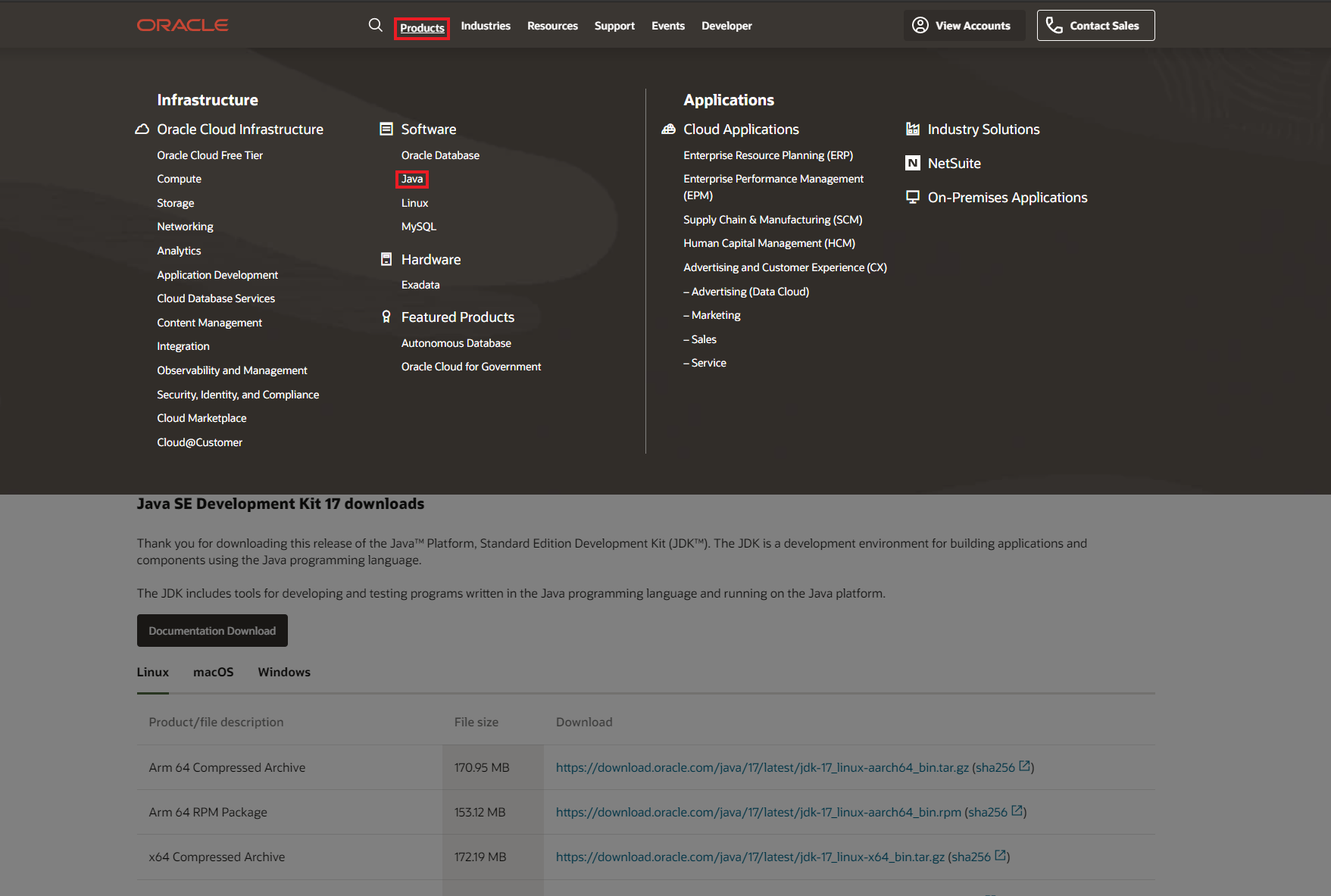Switch to the Linux tab

[153, 672]
